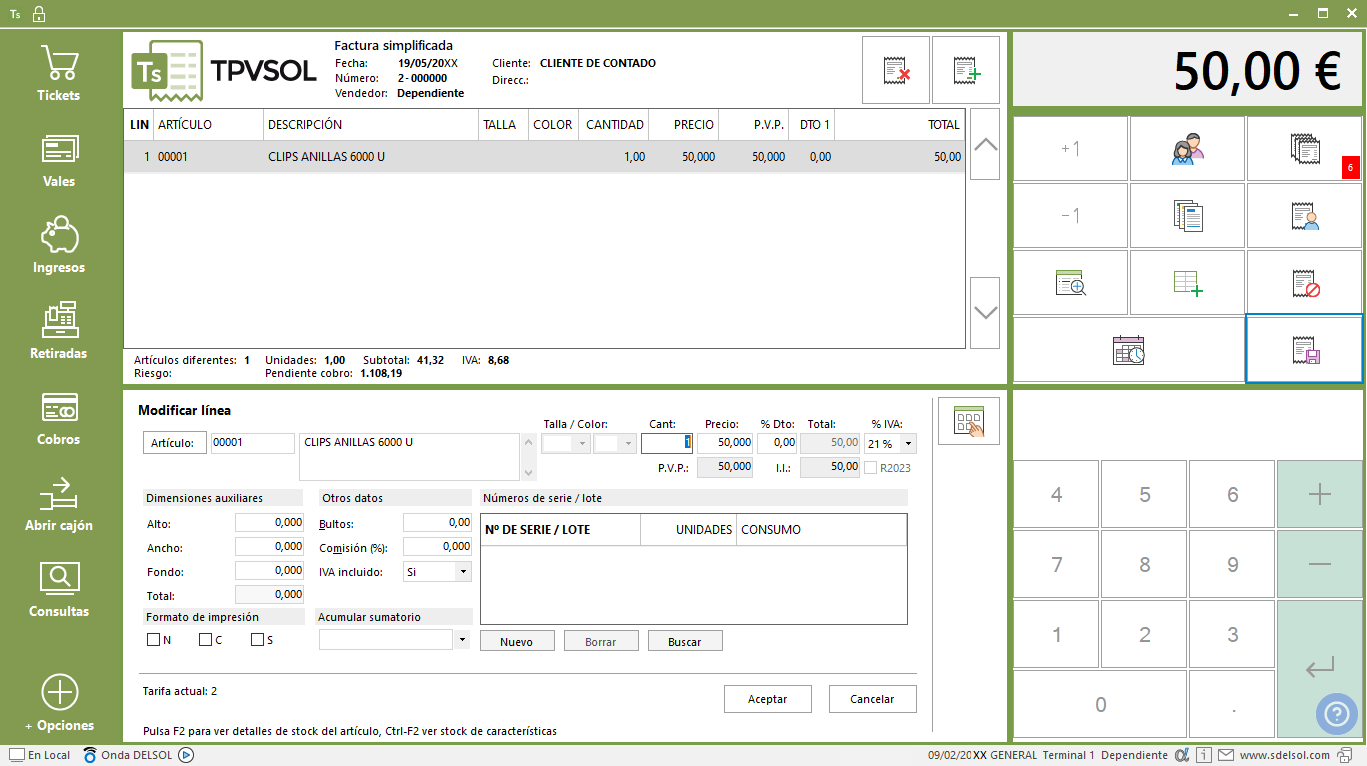Open the Cobros menu item
Image resolution: width=1367 pixels, height=766 pixels.
click(x=59, y=418)
